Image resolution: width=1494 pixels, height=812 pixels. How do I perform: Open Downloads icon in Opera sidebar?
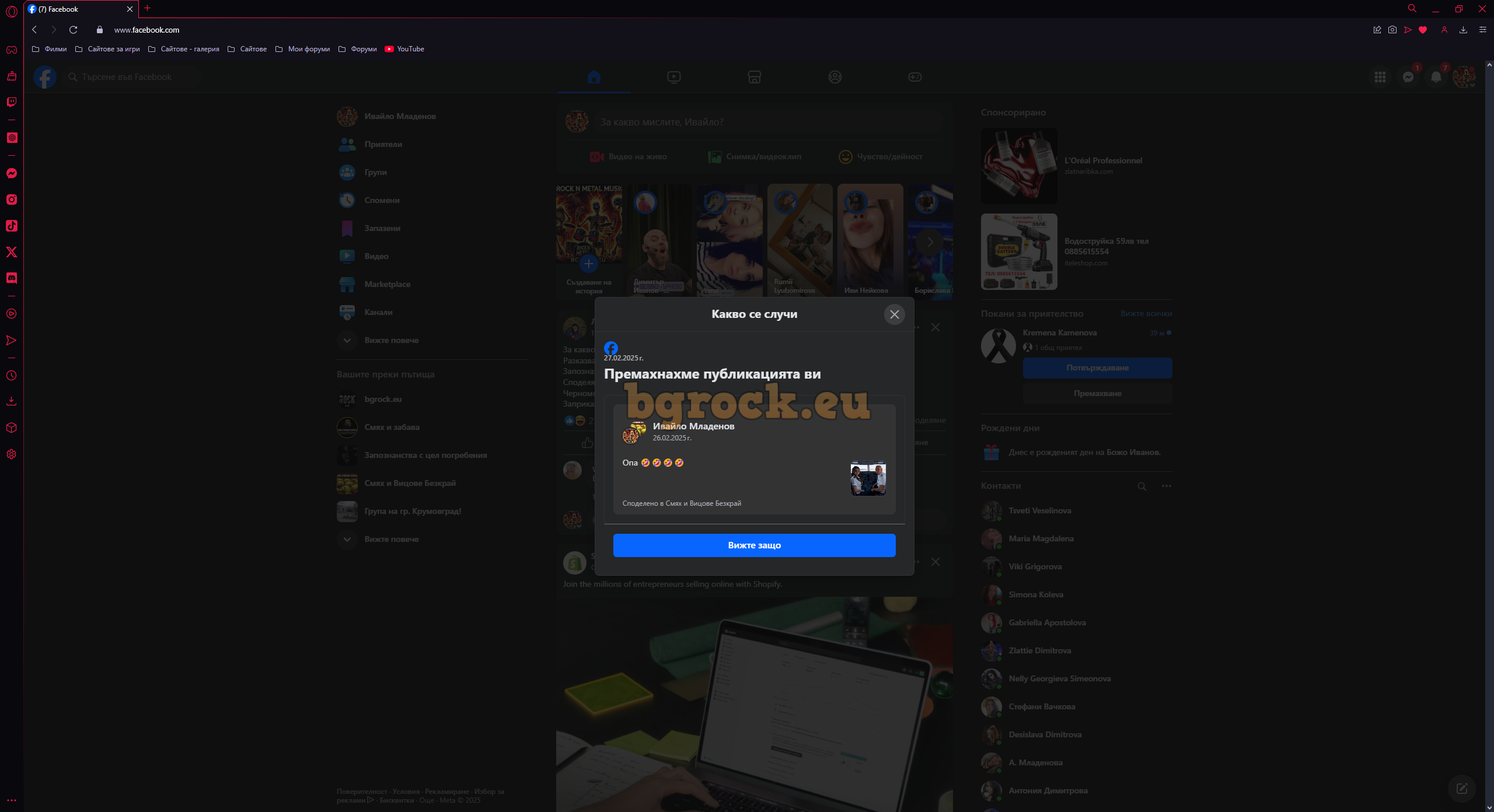[x=12, y=401]
